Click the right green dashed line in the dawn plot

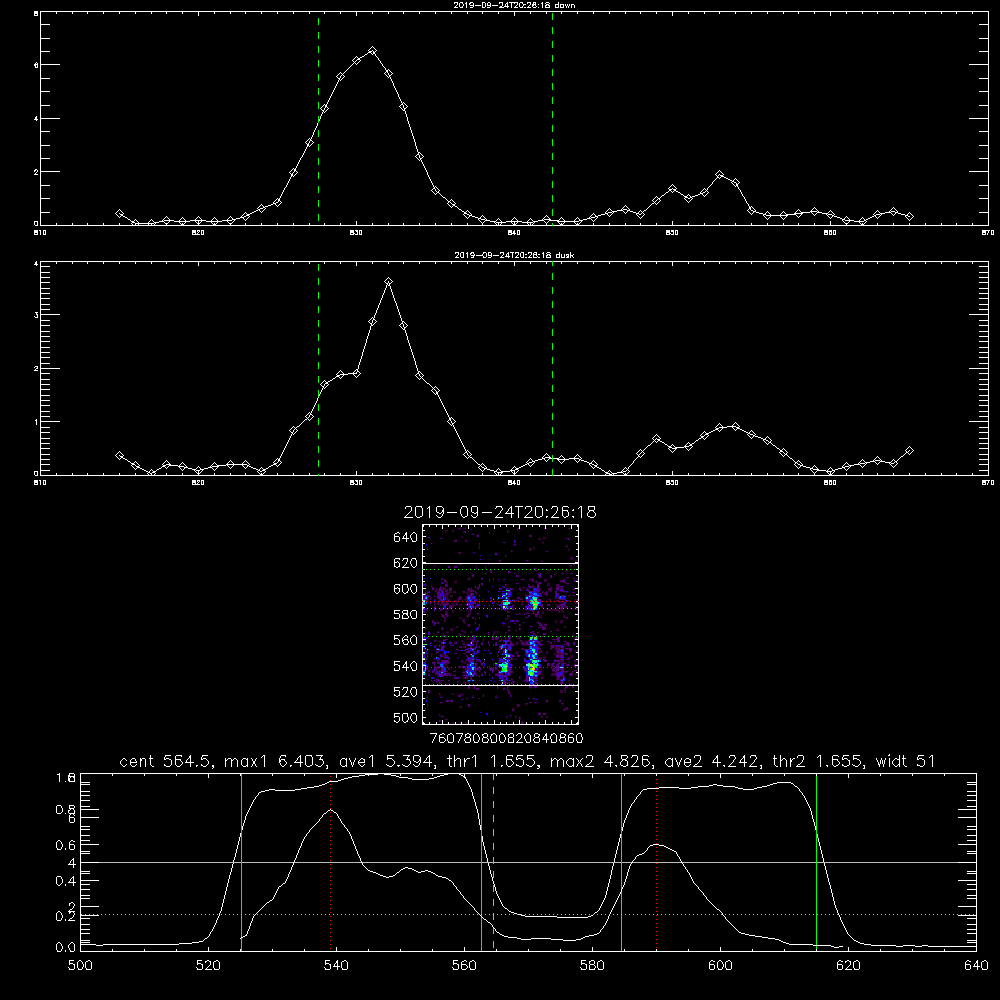[552, 119]
